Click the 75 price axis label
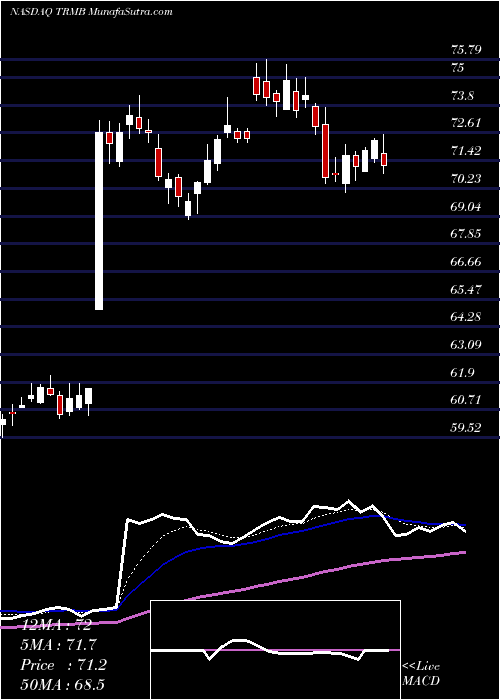 458,68
